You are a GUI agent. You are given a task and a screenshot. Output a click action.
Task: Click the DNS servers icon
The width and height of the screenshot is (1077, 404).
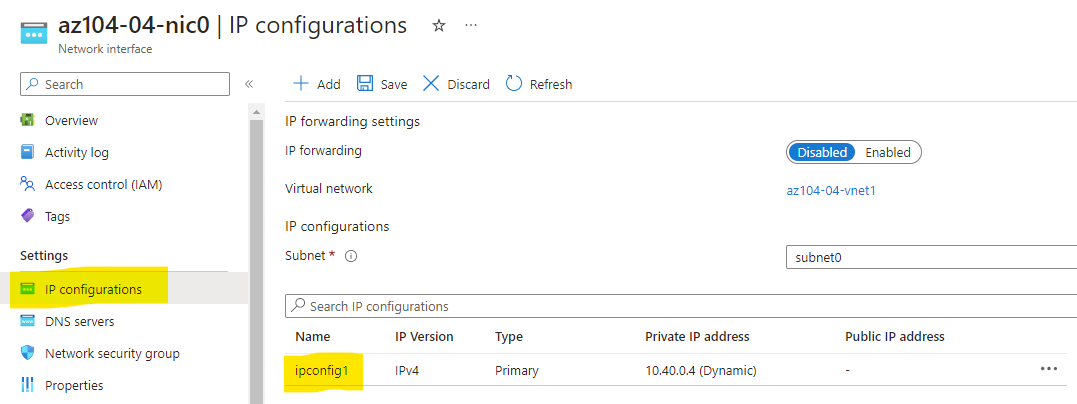tap(27, 321)
